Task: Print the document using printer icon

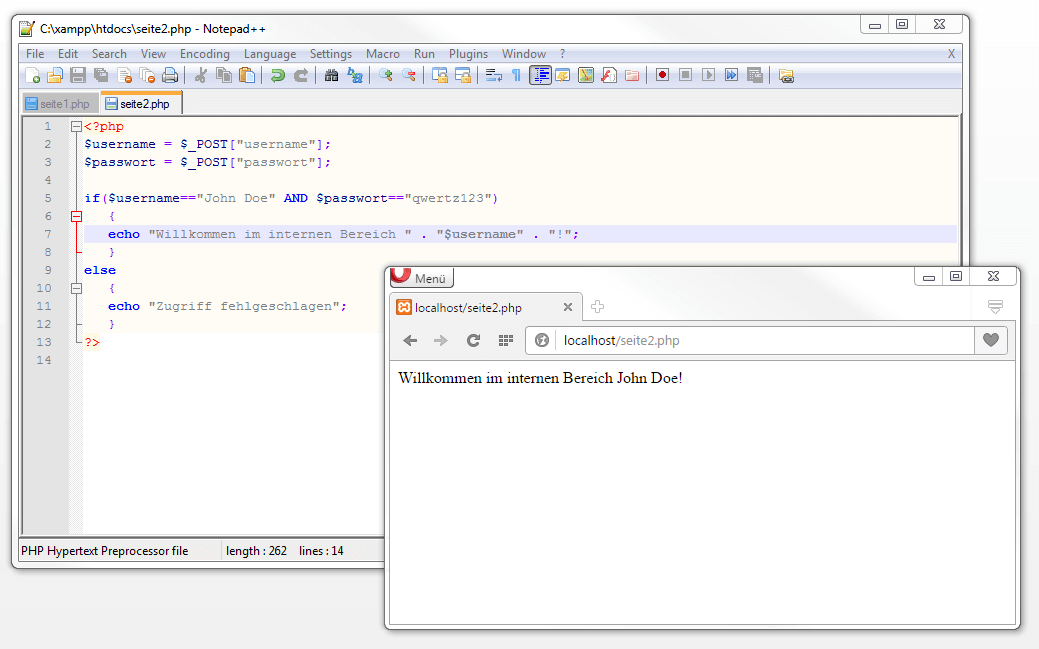Action: [x=170, y=76]
